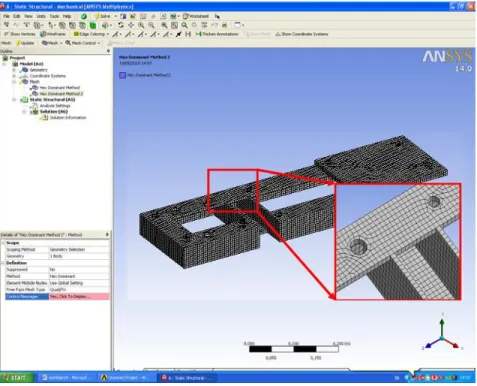Open the Solve dropdown arrow
477x386 pixels.
[116, 16]
